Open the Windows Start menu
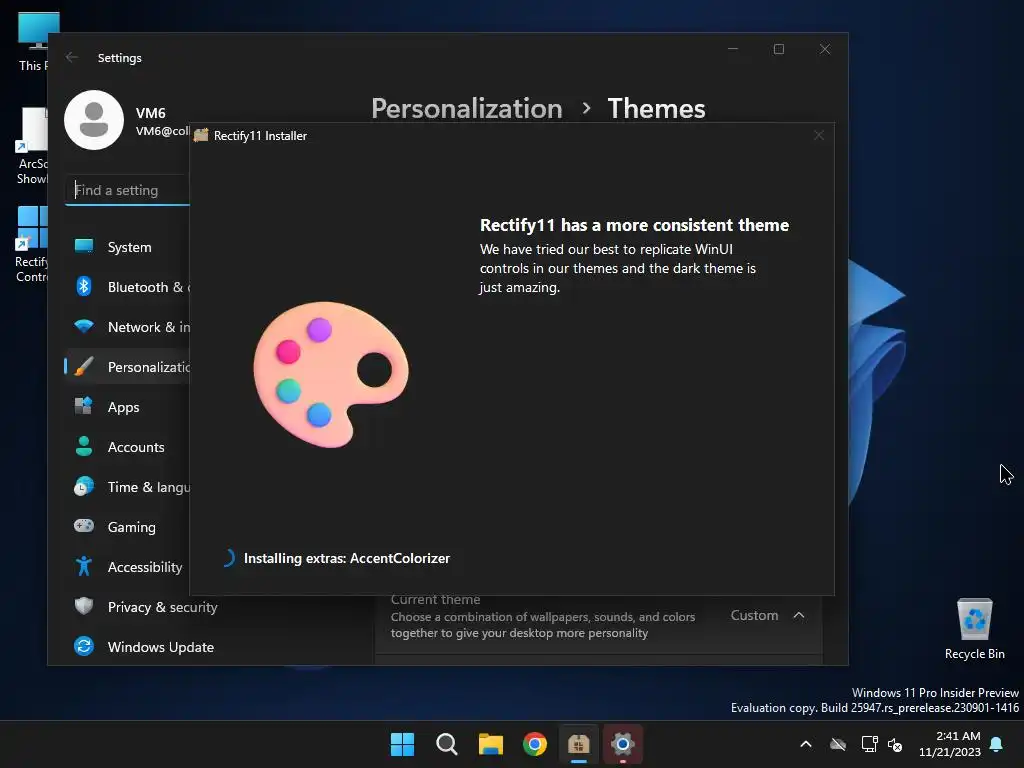The width and height of the screenshot is (1024, 768). click(402, 744)
